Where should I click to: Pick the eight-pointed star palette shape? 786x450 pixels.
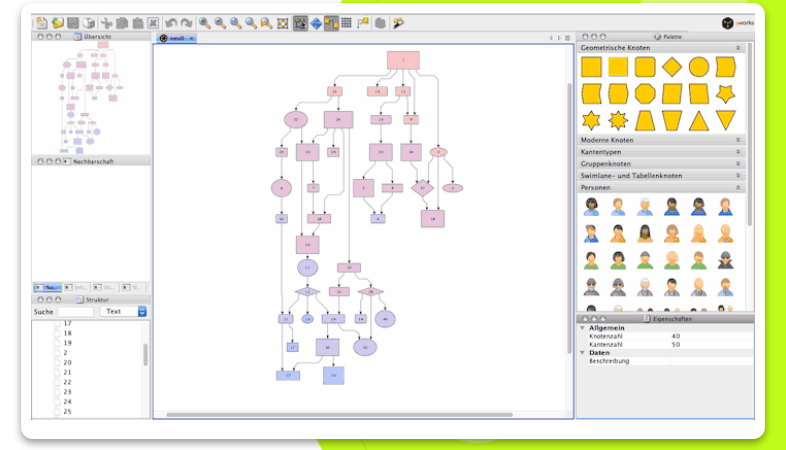pos(618,121)
